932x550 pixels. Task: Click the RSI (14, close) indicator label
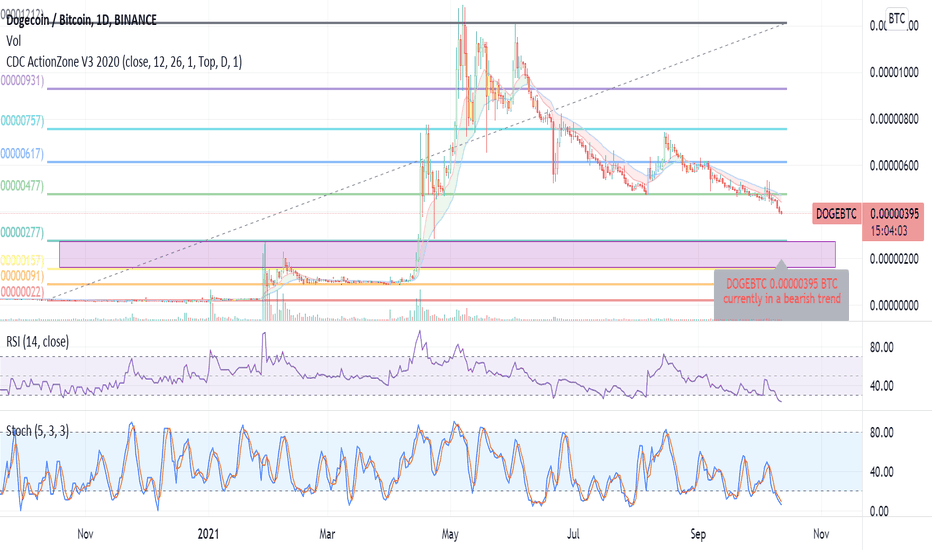pyautogui.click(x=37, y=342)
